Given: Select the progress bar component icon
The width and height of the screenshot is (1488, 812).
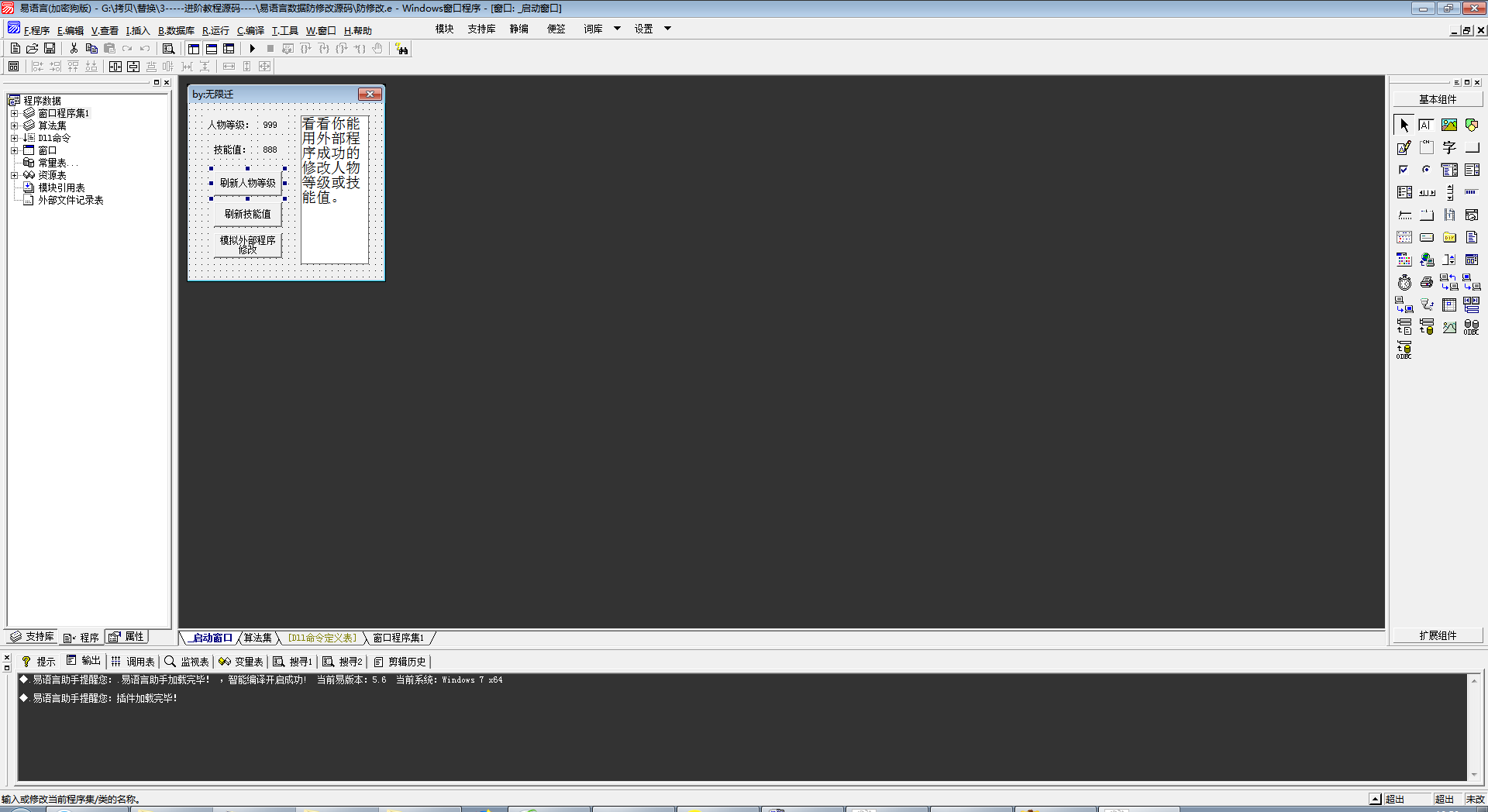Looking at the screenshot, I should click(x=1472, y=192).
